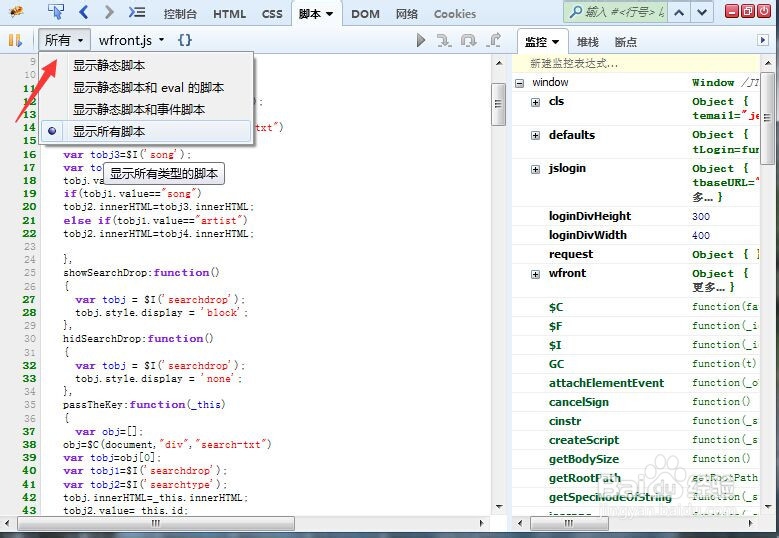Switch to the Cookies tab
Viewport: 779px width, 538px height.
click(455, 14)
